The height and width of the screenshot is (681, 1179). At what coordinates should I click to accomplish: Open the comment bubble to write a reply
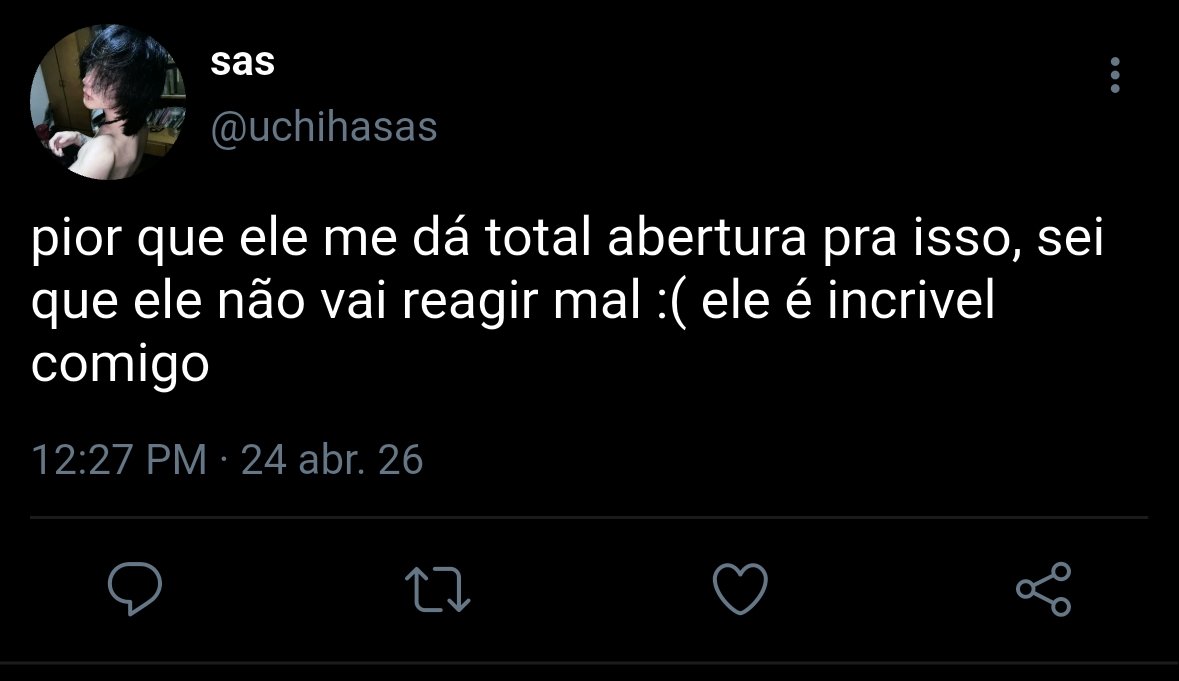coord(135,589)
